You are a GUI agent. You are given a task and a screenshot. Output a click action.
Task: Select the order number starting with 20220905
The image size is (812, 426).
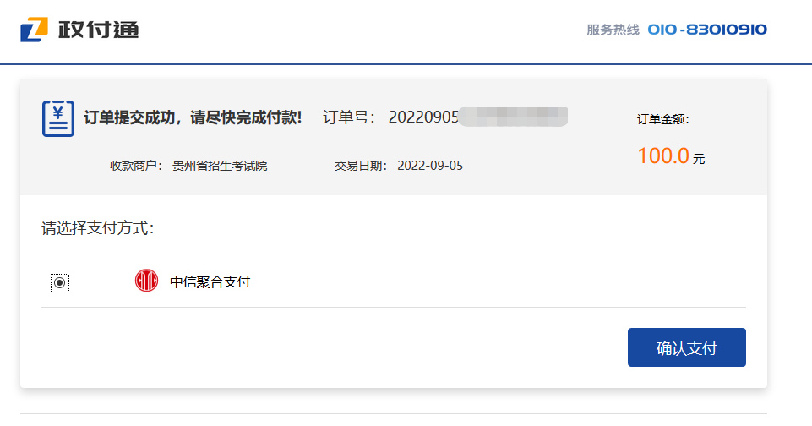[423, 117]
